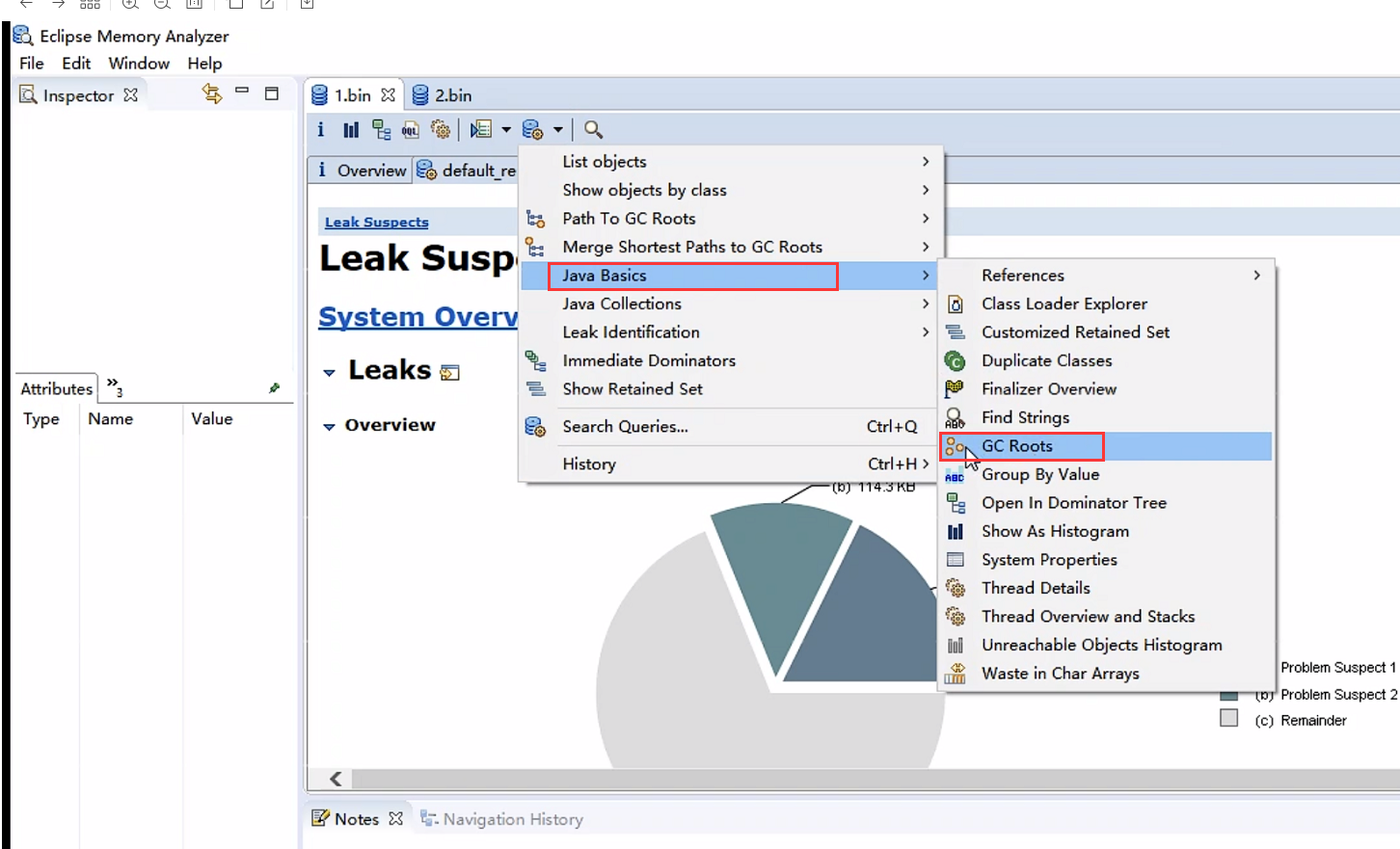
Task: Switch to the Navigation History tab
Action: [x=501, y=819]
